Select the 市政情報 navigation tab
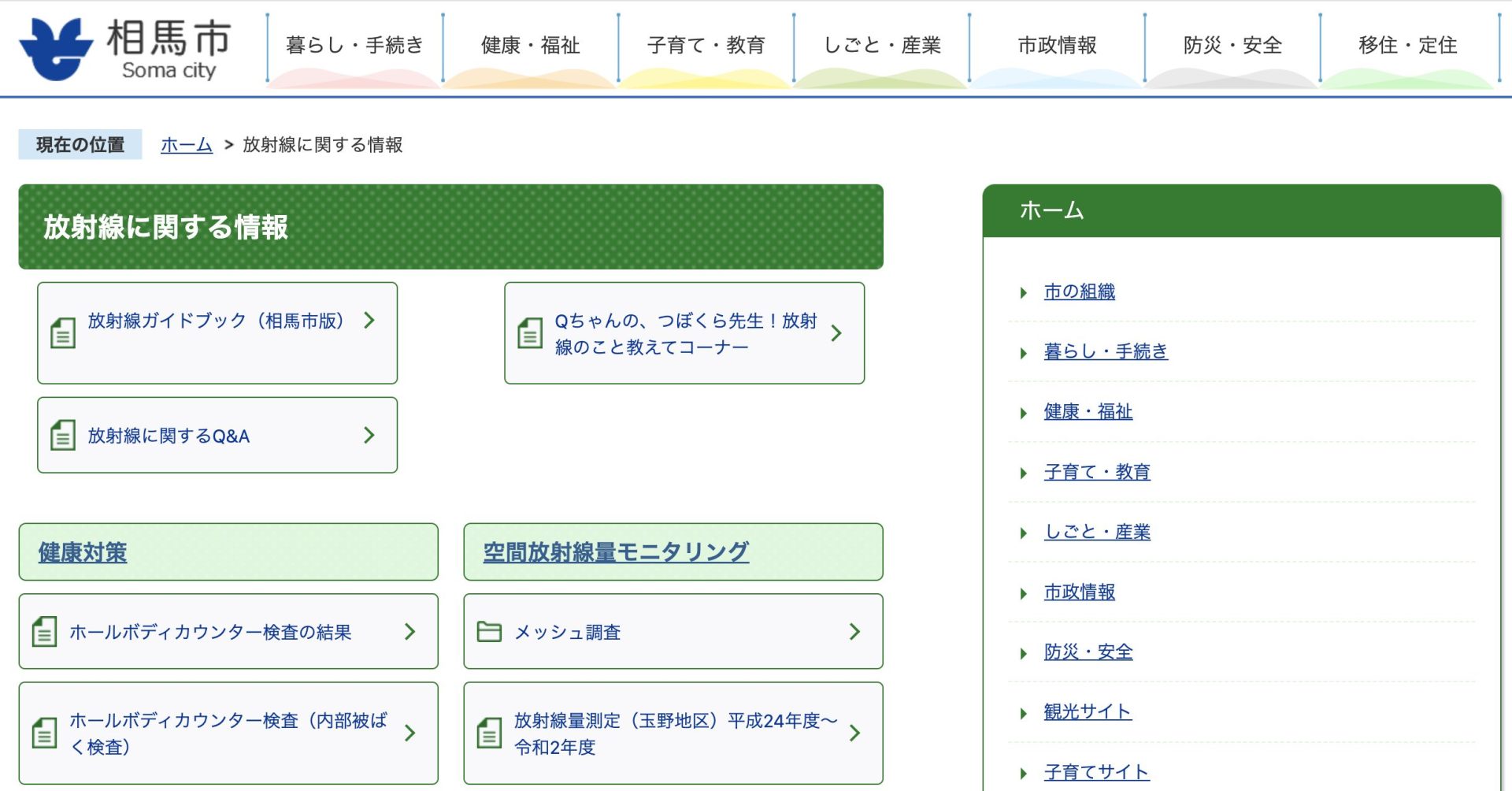Screen dimensions: 1512x791 (1057, 46)
